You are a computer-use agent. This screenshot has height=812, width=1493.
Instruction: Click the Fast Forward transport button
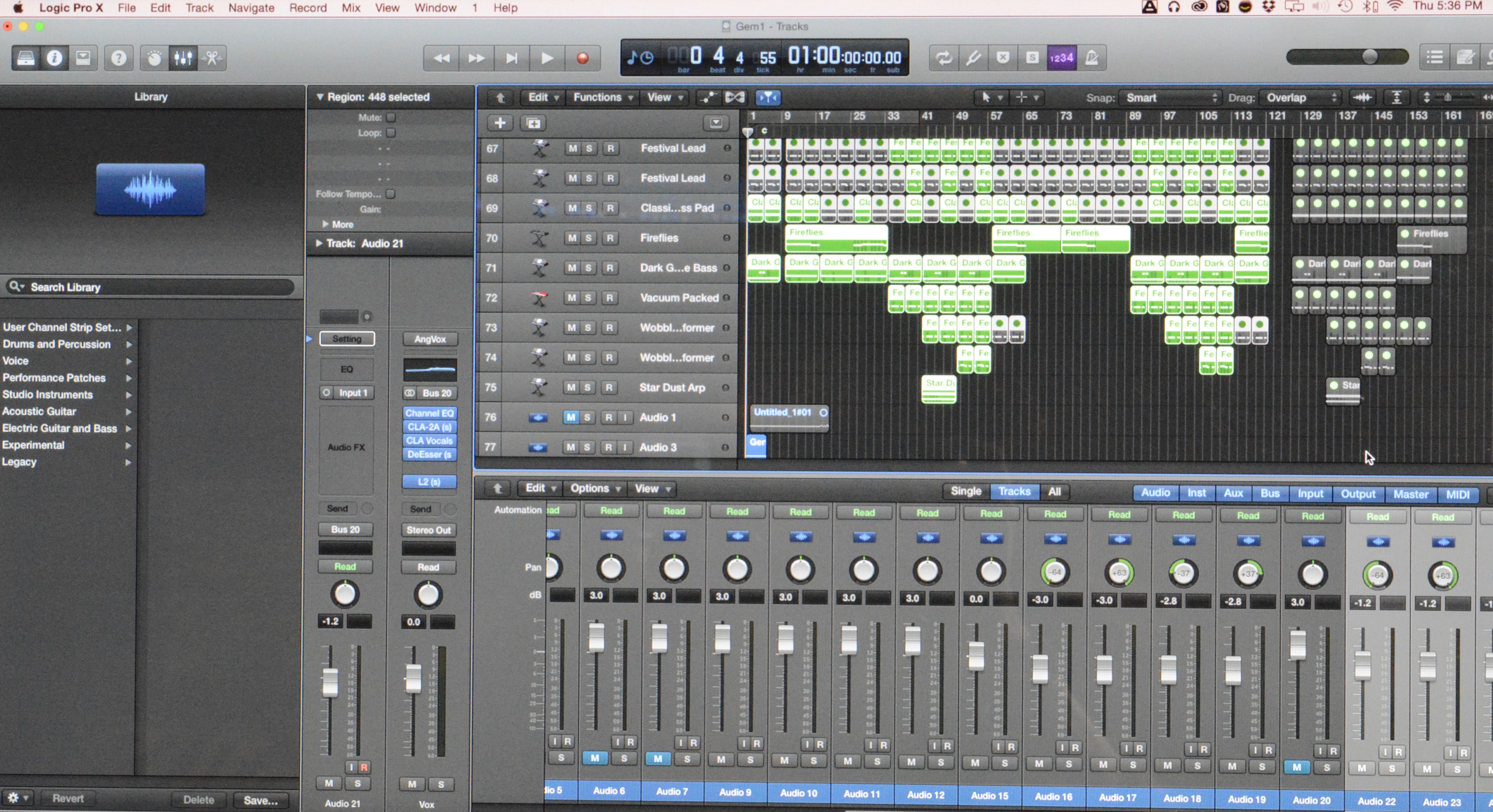(x=477, y=58)
